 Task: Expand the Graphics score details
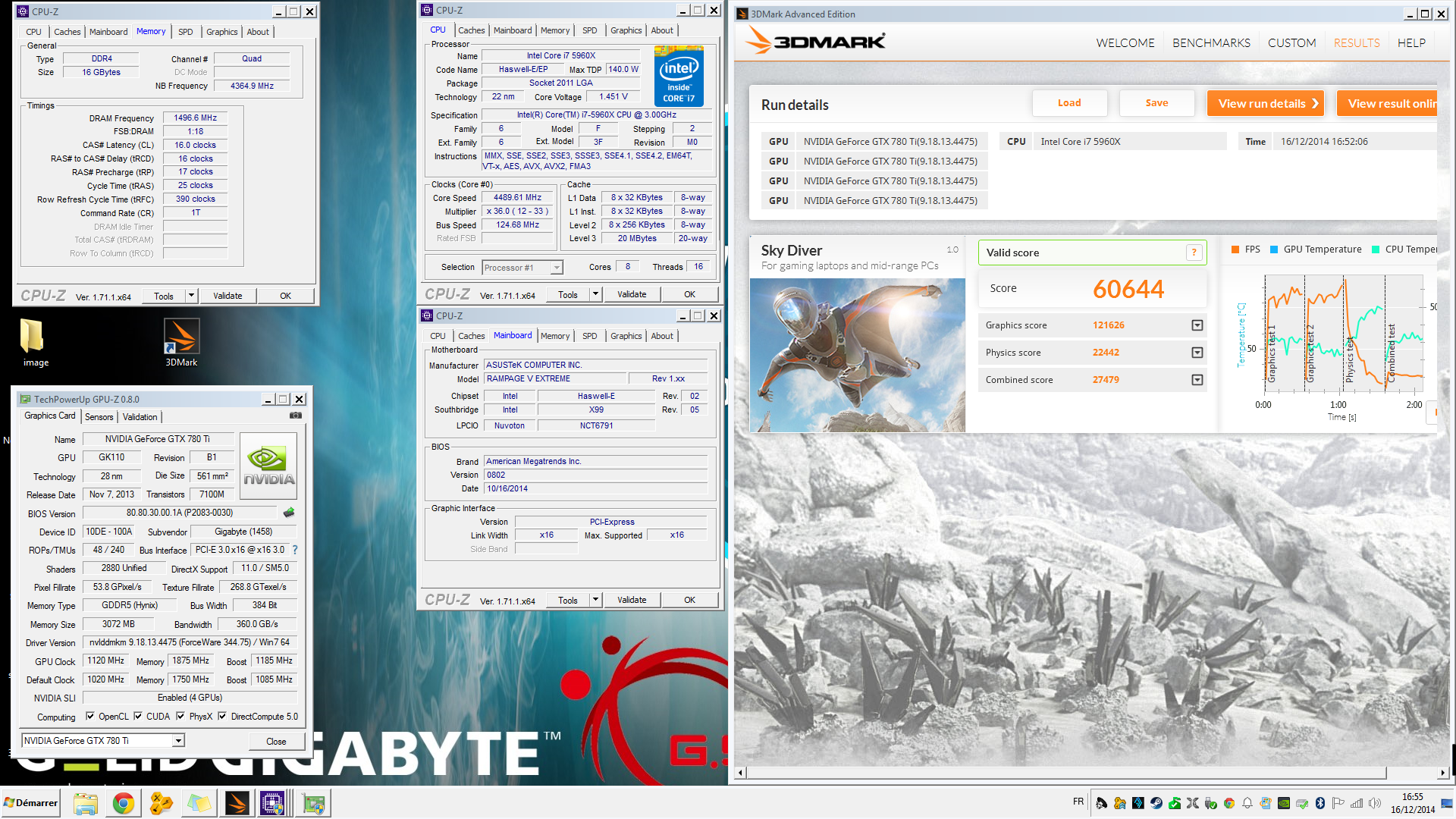(x=1197, y=325)
